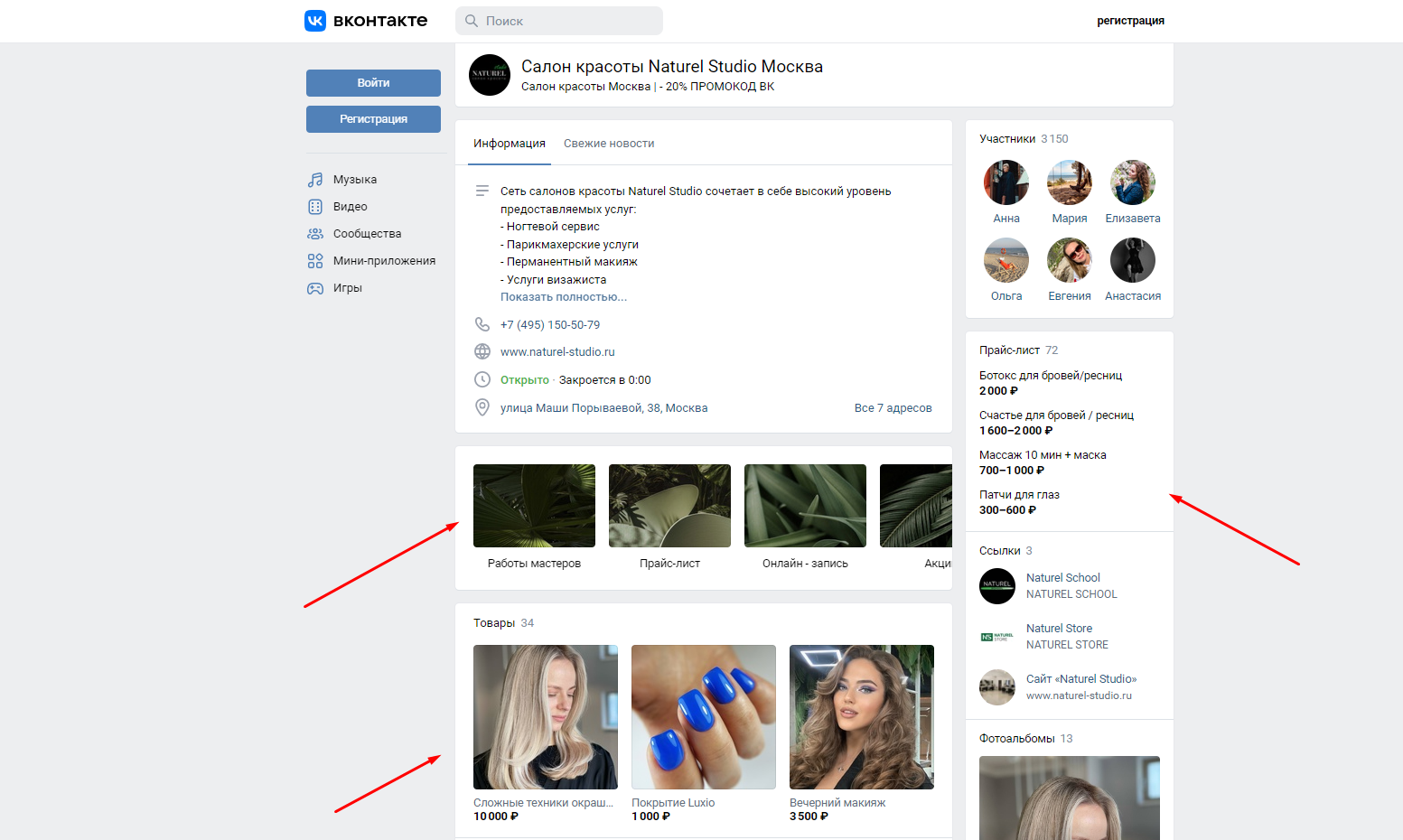Click the Naturel Studio group avatar
1403x840 pixels.
click(490, 74)
